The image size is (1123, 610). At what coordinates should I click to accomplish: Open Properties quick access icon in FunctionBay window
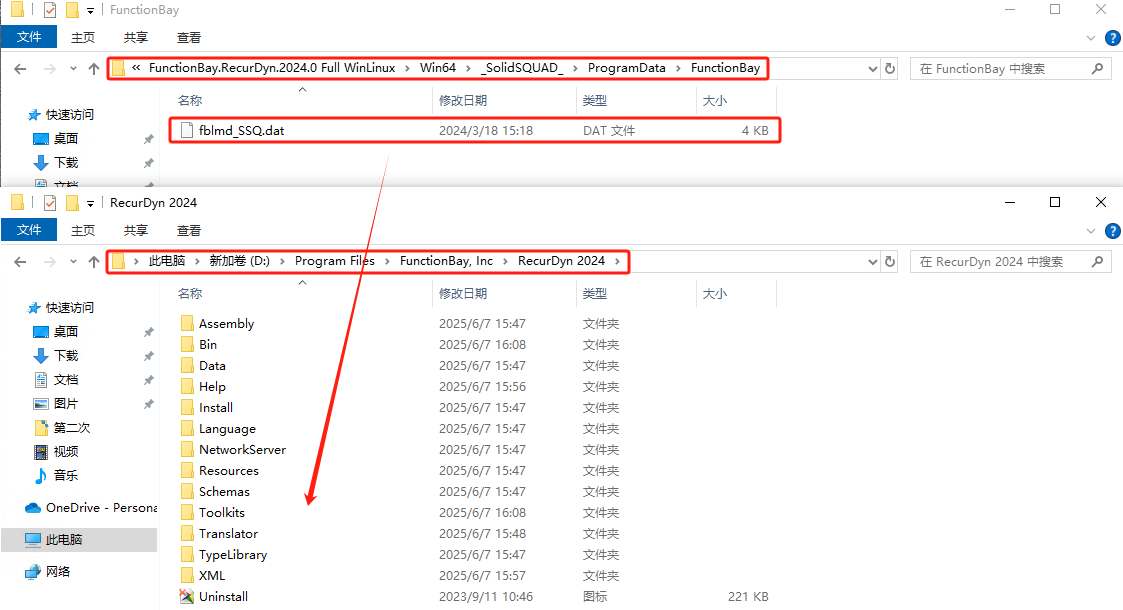coord(49,9)
